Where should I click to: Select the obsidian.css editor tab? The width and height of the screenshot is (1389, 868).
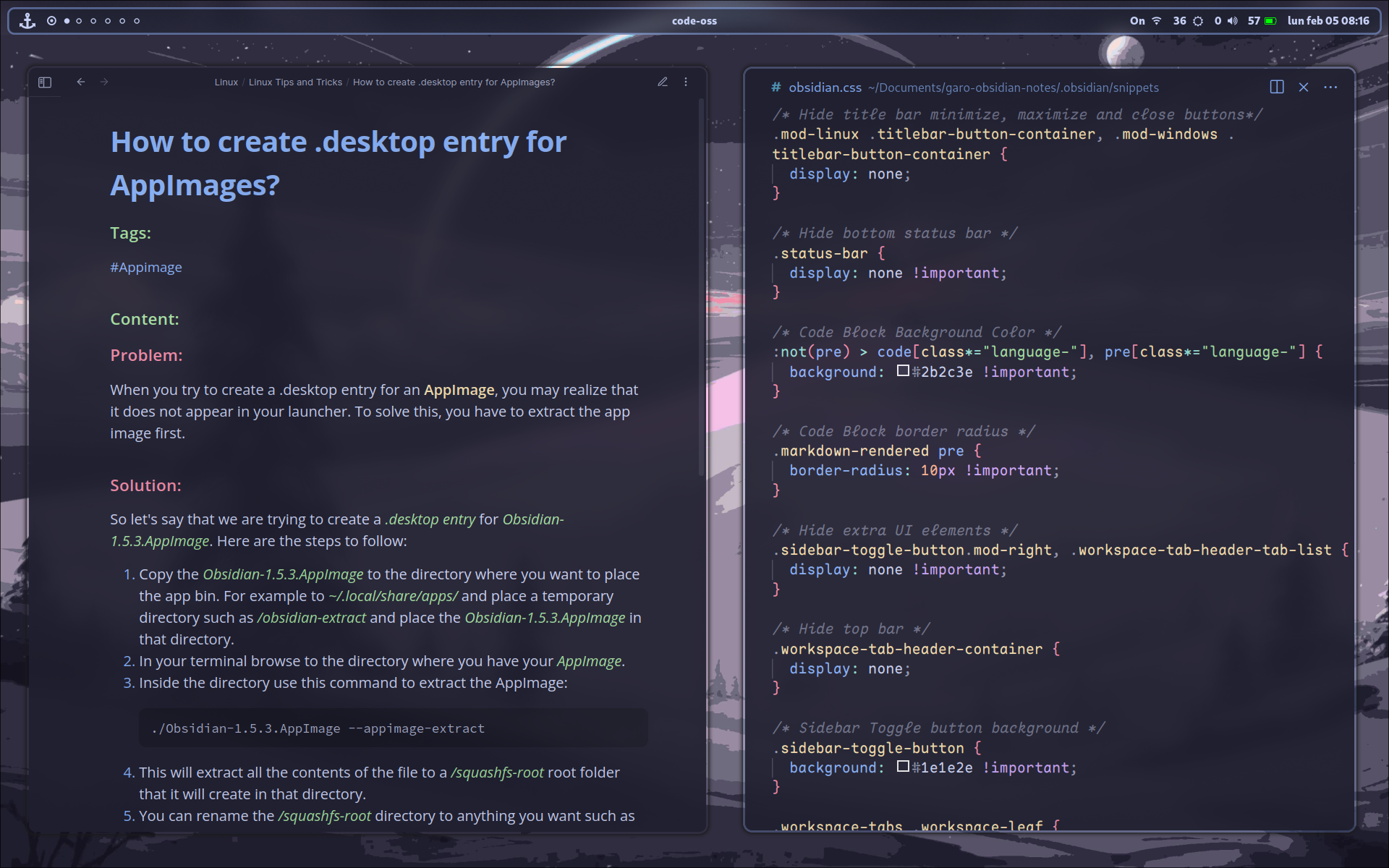825,88
